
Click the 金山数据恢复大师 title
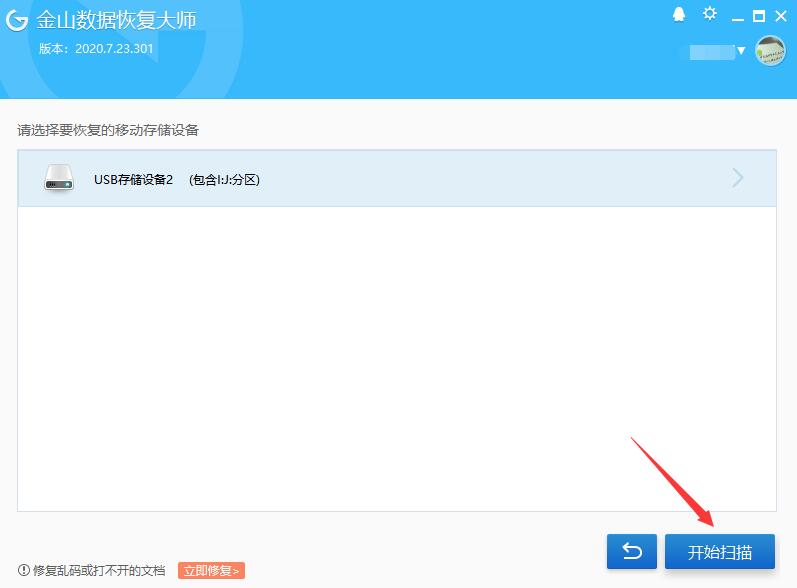pyautogui.click(x=116, y=20)
